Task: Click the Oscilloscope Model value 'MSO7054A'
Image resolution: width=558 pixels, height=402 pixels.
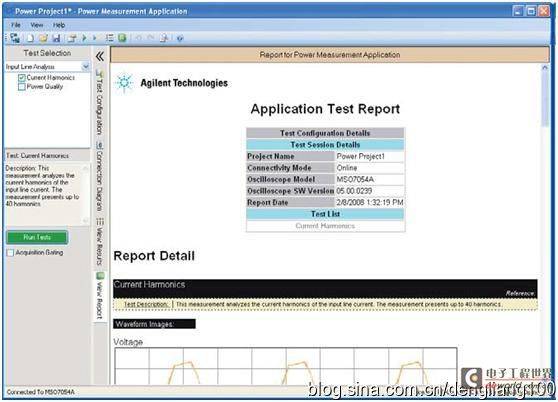Action: pyautogui.click(x=355, y=179)
